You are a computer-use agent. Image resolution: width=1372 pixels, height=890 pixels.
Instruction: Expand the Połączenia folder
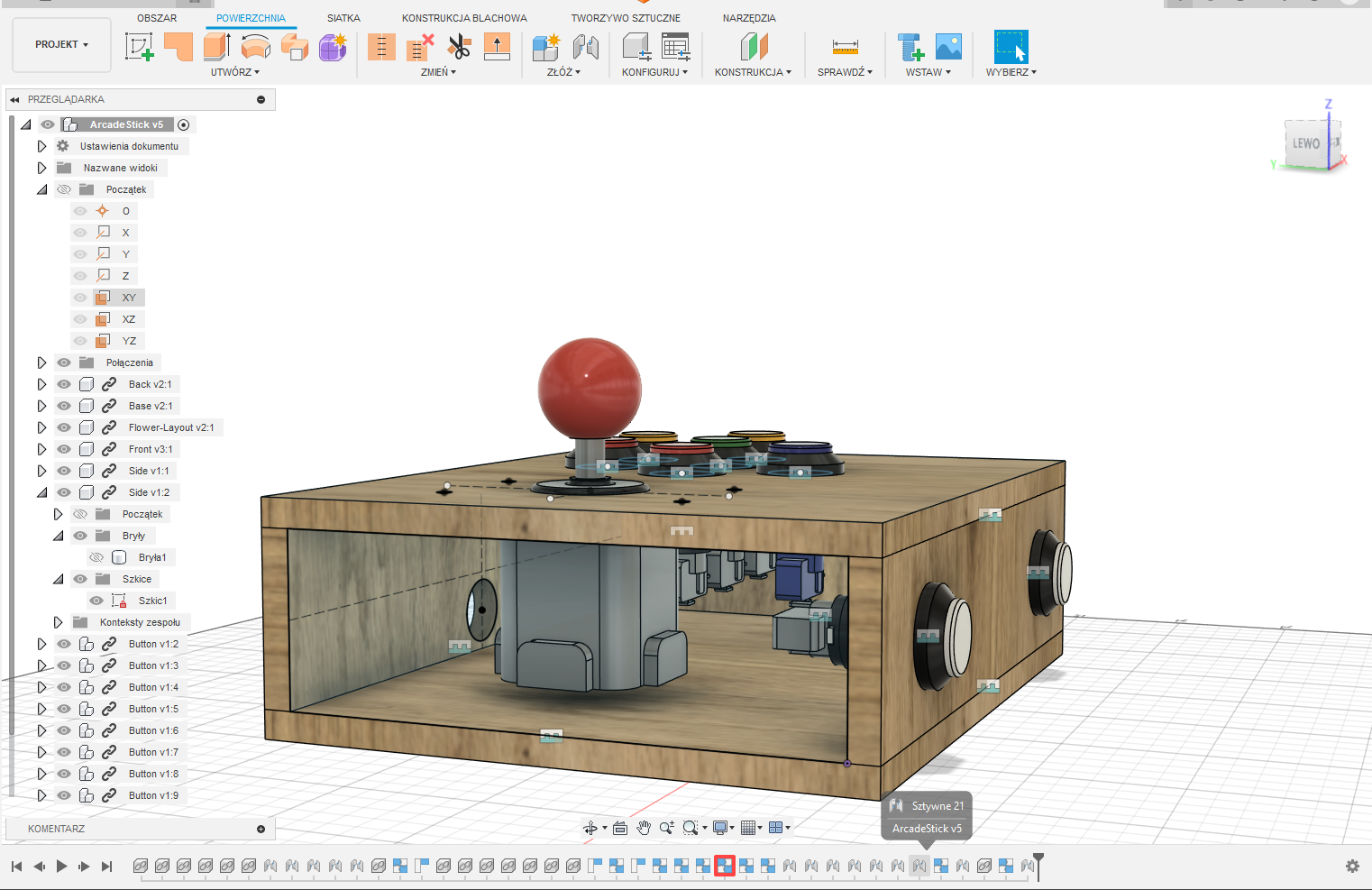[41, 362]
